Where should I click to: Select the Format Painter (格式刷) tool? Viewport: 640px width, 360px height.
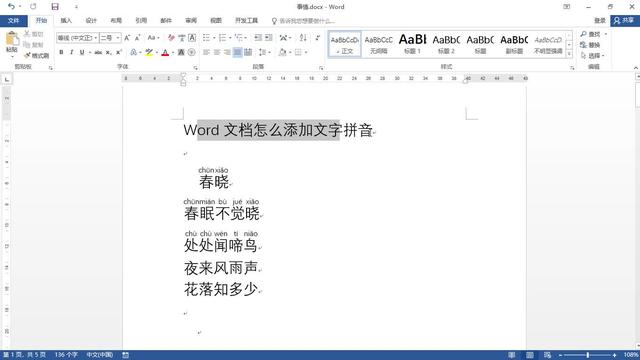(x=36, y=55)
